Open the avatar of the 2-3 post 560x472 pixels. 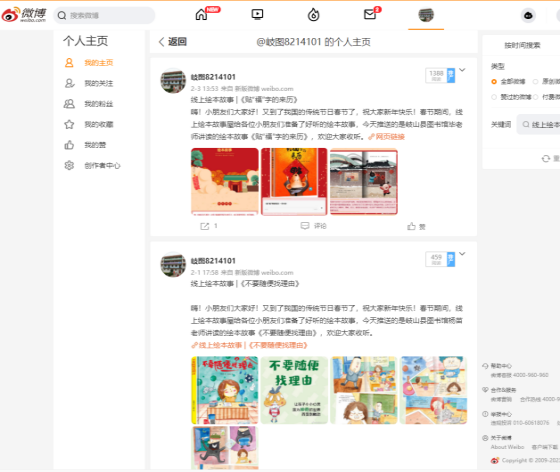click(173, 81)
